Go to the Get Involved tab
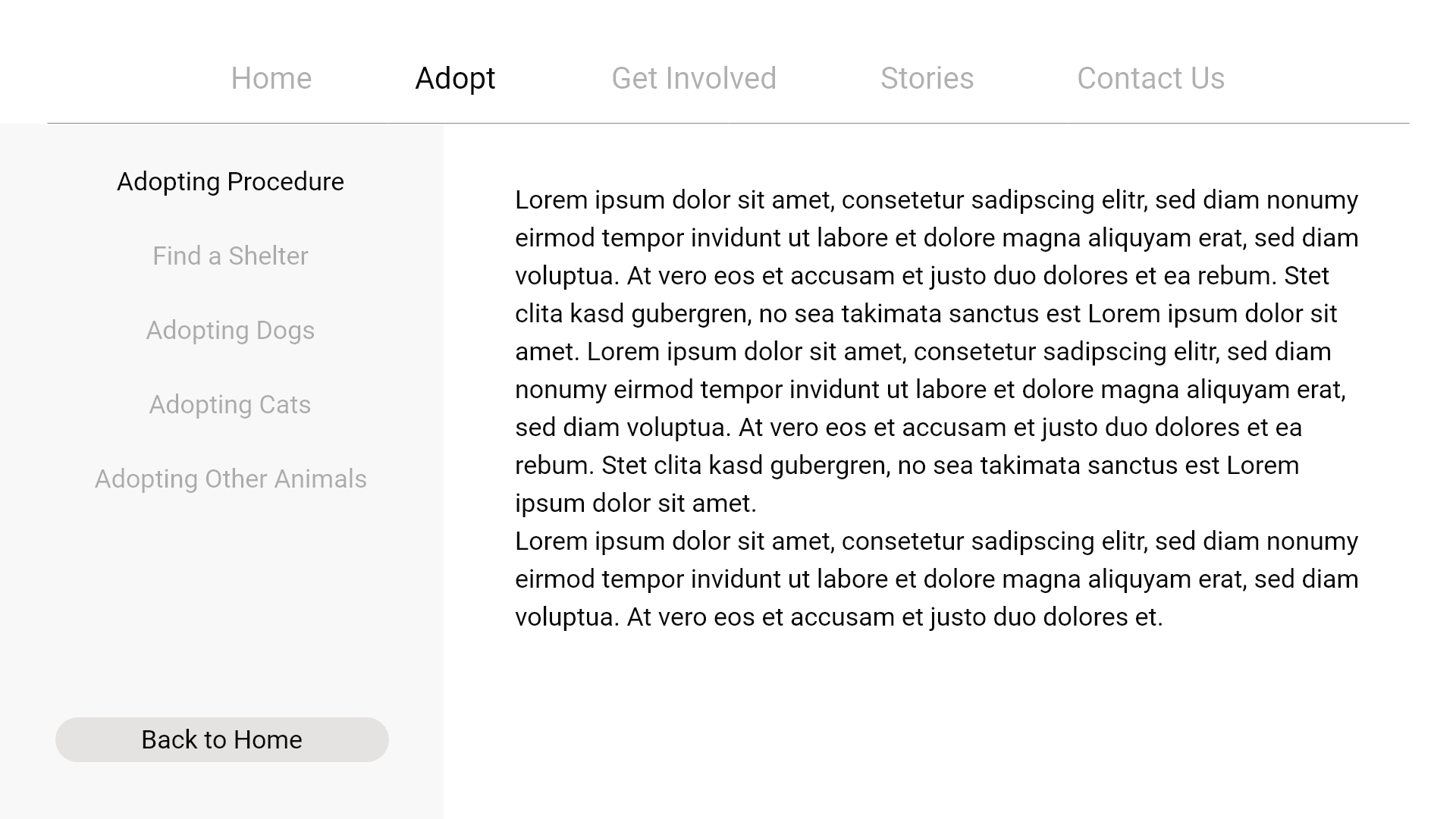Image resolution: width=1456 pixels, height=819 pixels. pyautogui.click(x=694, y=78)
